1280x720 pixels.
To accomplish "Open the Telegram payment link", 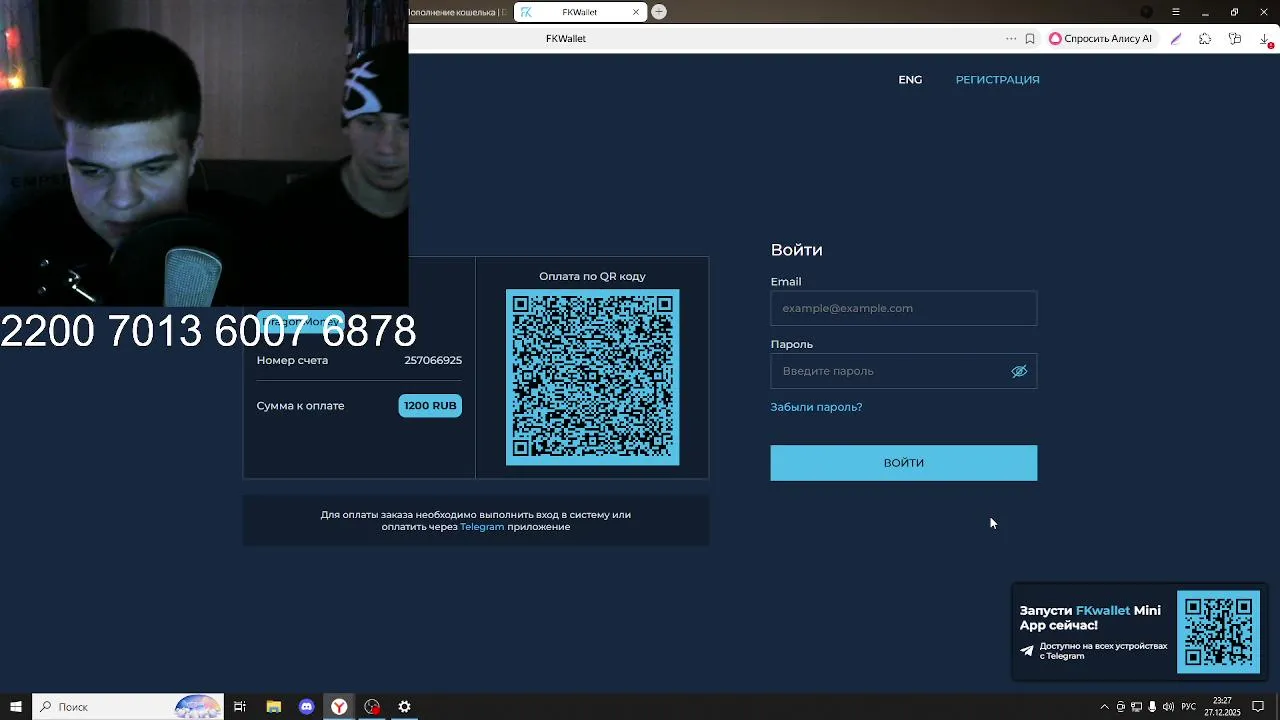I will [x=482, y=527].
